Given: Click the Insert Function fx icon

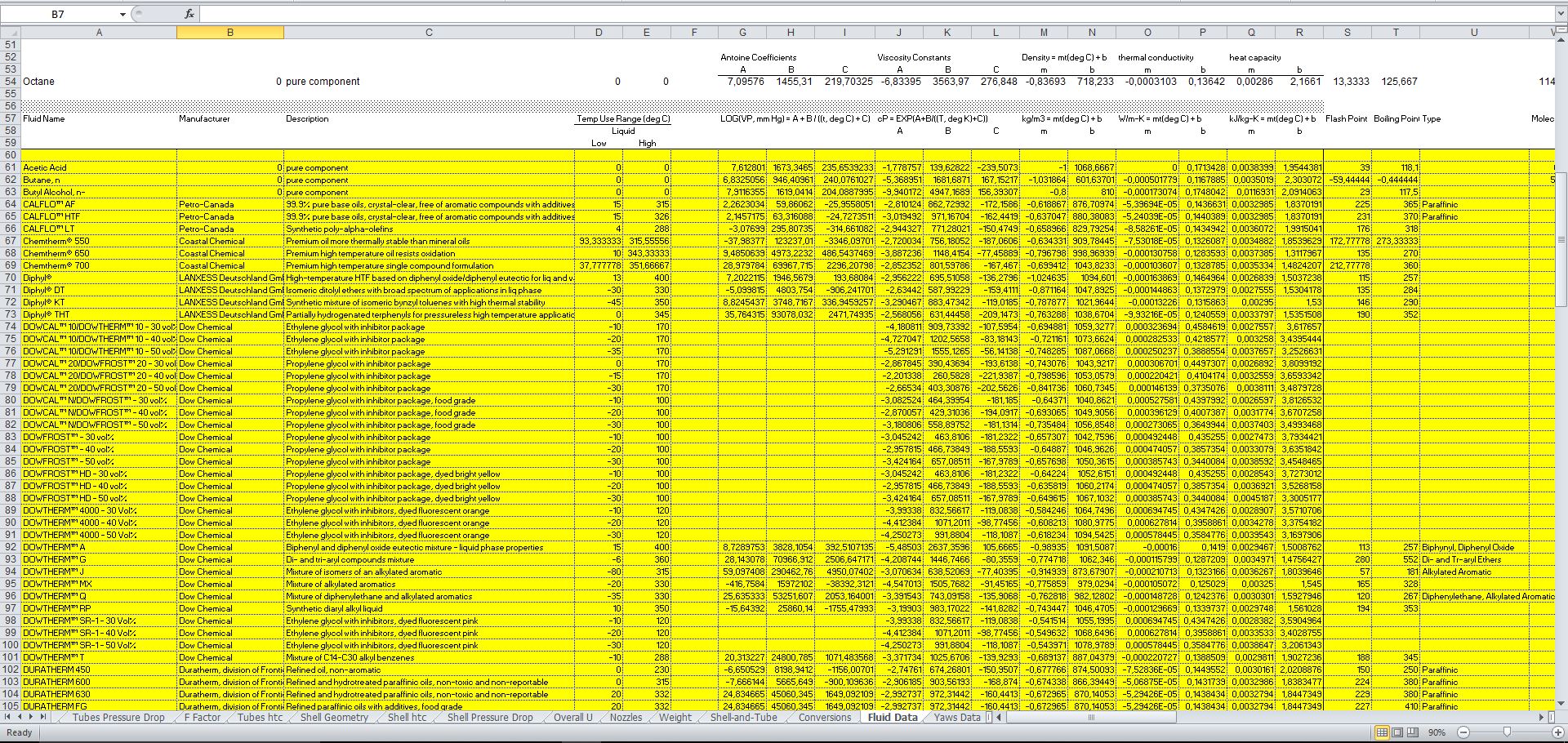Looking at the screenshot, I should tap(189, 14).
